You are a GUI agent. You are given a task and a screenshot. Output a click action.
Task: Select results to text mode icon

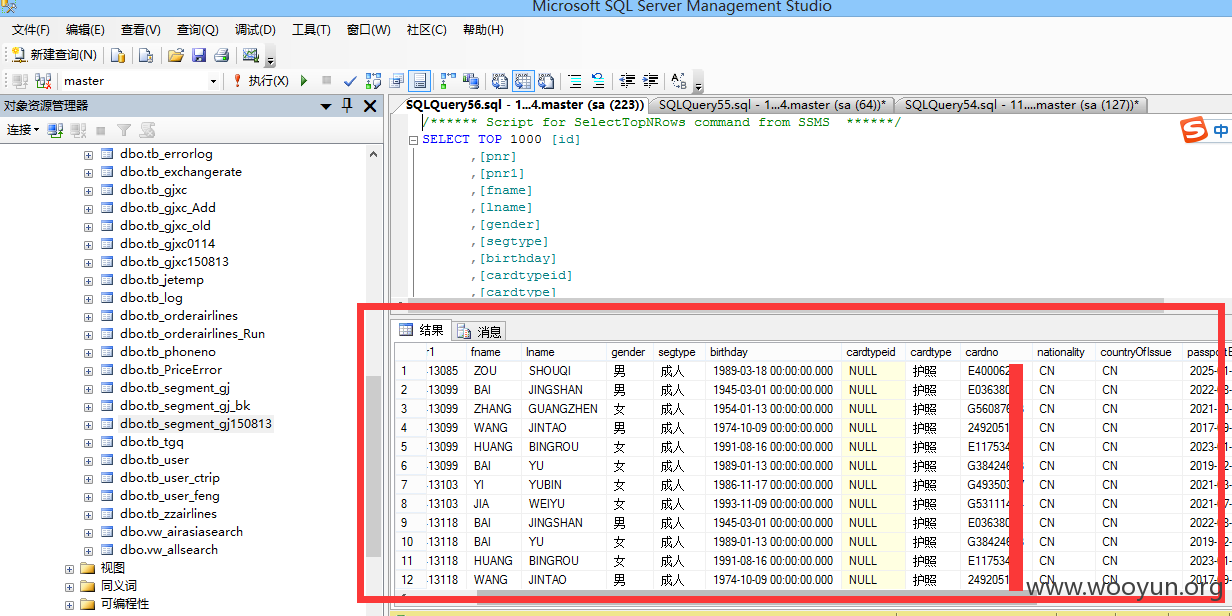point(499,81)
